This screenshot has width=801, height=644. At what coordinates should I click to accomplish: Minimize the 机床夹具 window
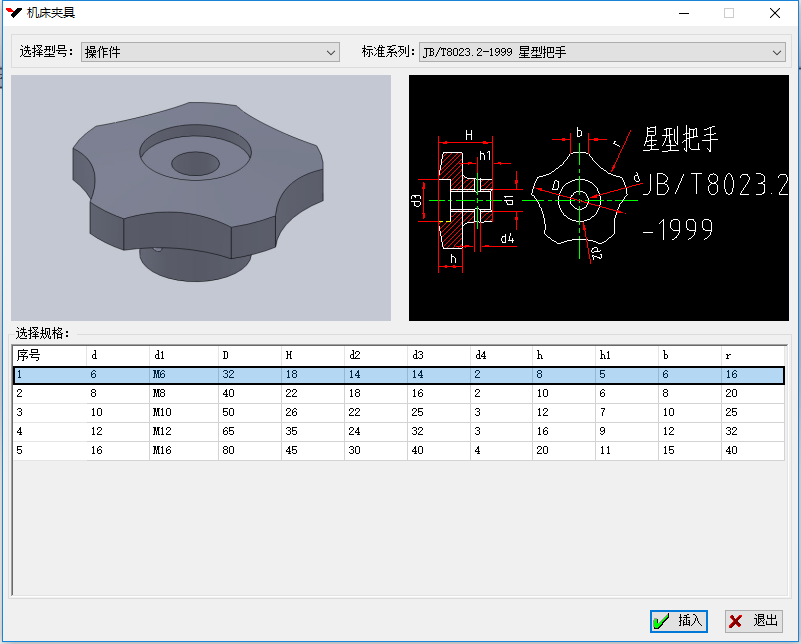click(x=684, y=13)
